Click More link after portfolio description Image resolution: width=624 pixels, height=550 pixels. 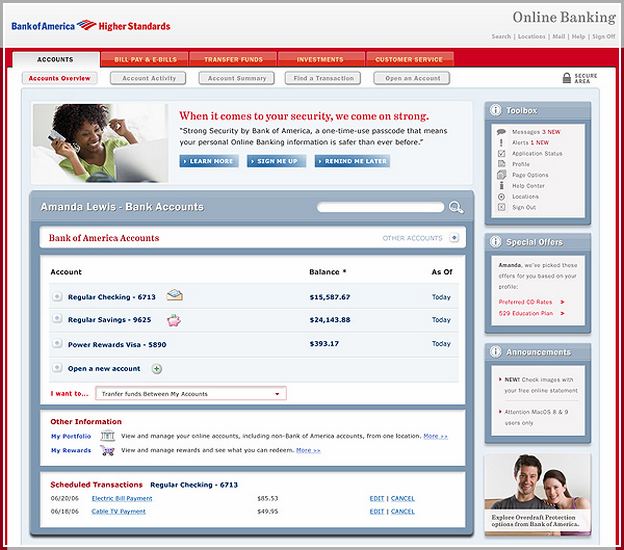click(435, 436)
